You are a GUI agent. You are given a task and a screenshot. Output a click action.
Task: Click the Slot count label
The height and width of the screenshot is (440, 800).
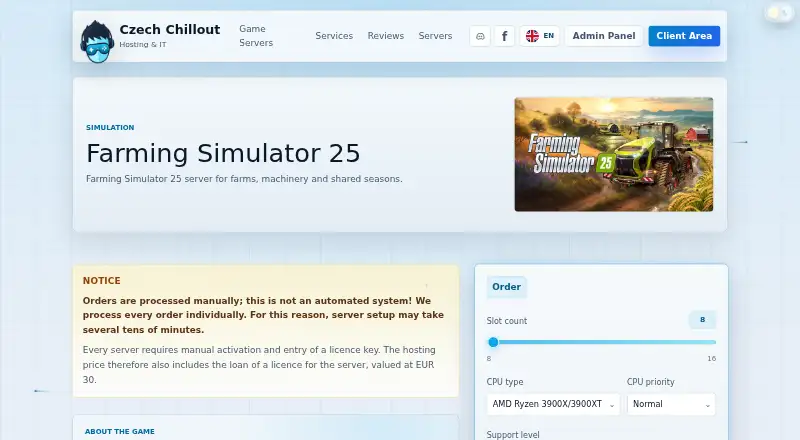(507, 321)
